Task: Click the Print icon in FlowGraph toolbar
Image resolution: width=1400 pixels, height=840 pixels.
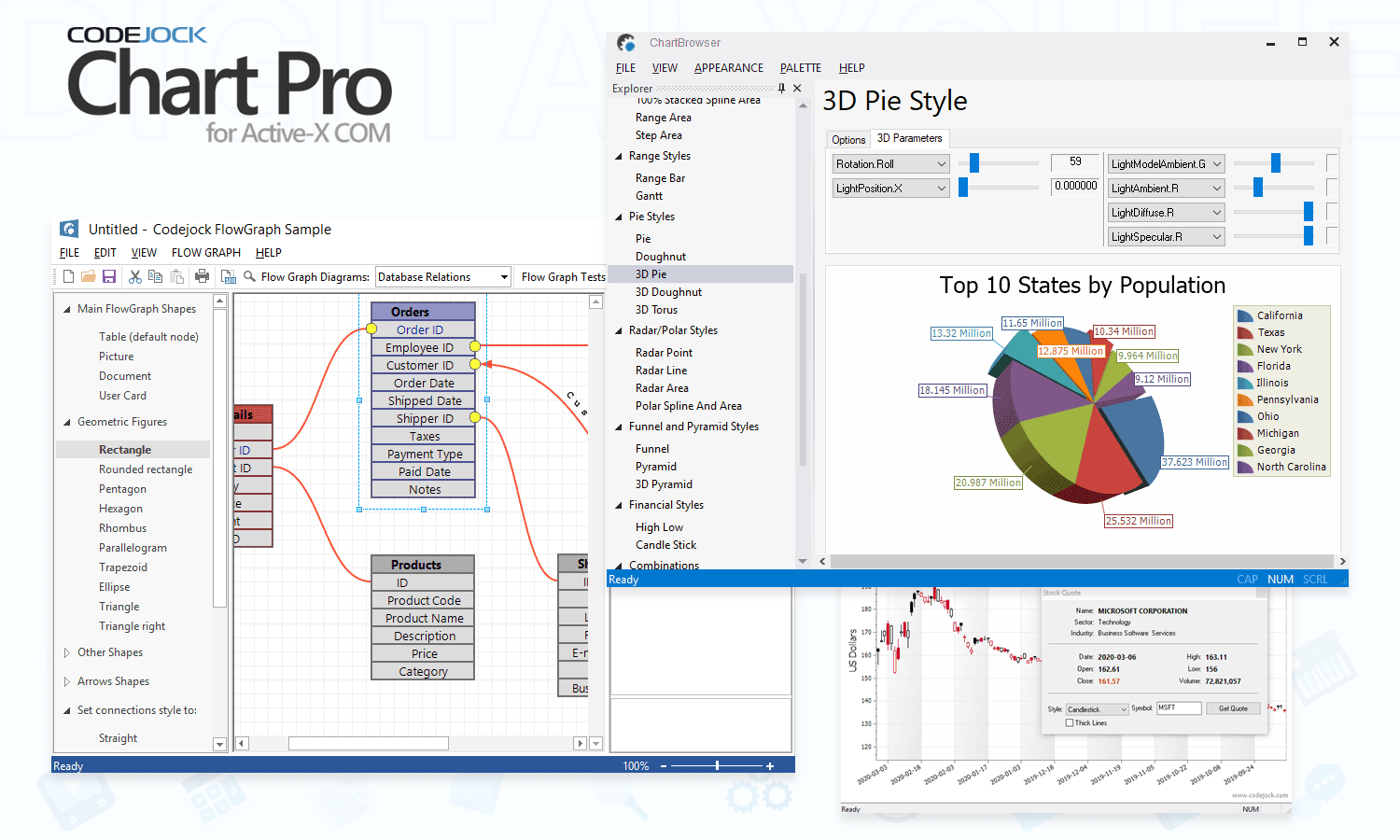Action: [202, 276]
